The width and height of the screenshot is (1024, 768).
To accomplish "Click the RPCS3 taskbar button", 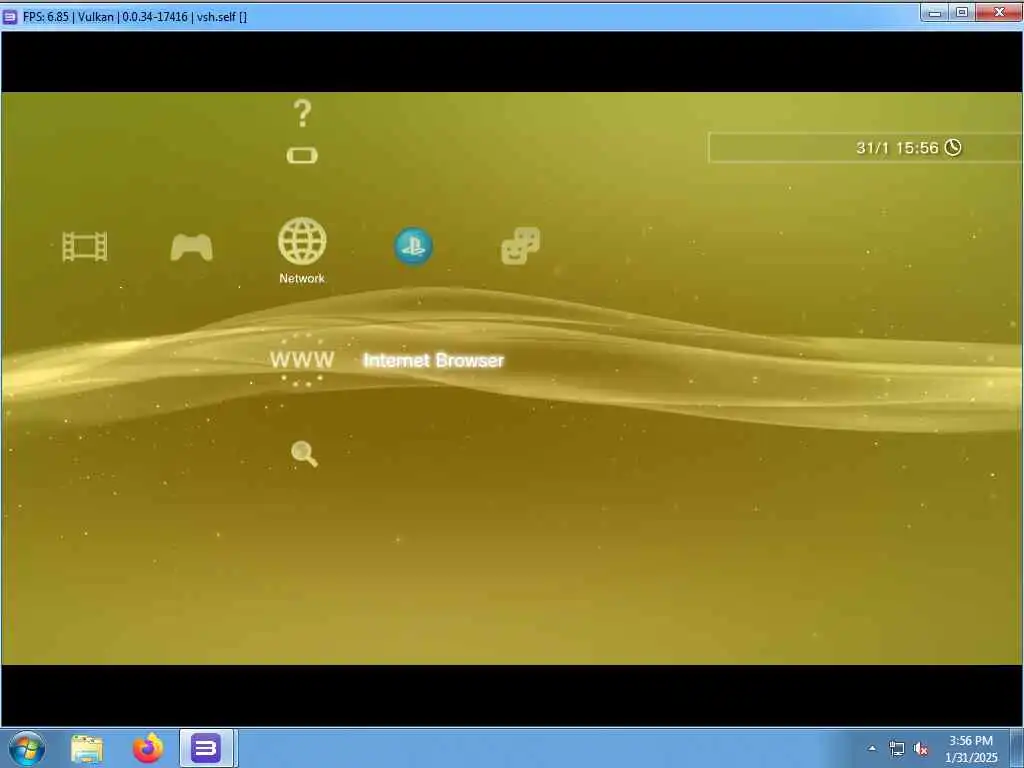I will [x=206, y=748].
